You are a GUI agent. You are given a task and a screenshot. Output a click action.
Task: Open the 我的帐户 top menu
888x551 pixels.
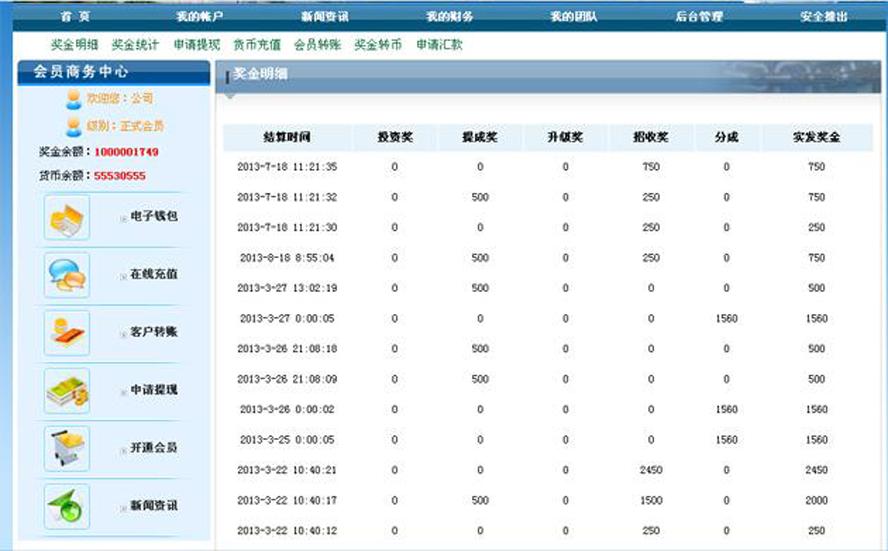pyautogui.click(x=199, y=16)
